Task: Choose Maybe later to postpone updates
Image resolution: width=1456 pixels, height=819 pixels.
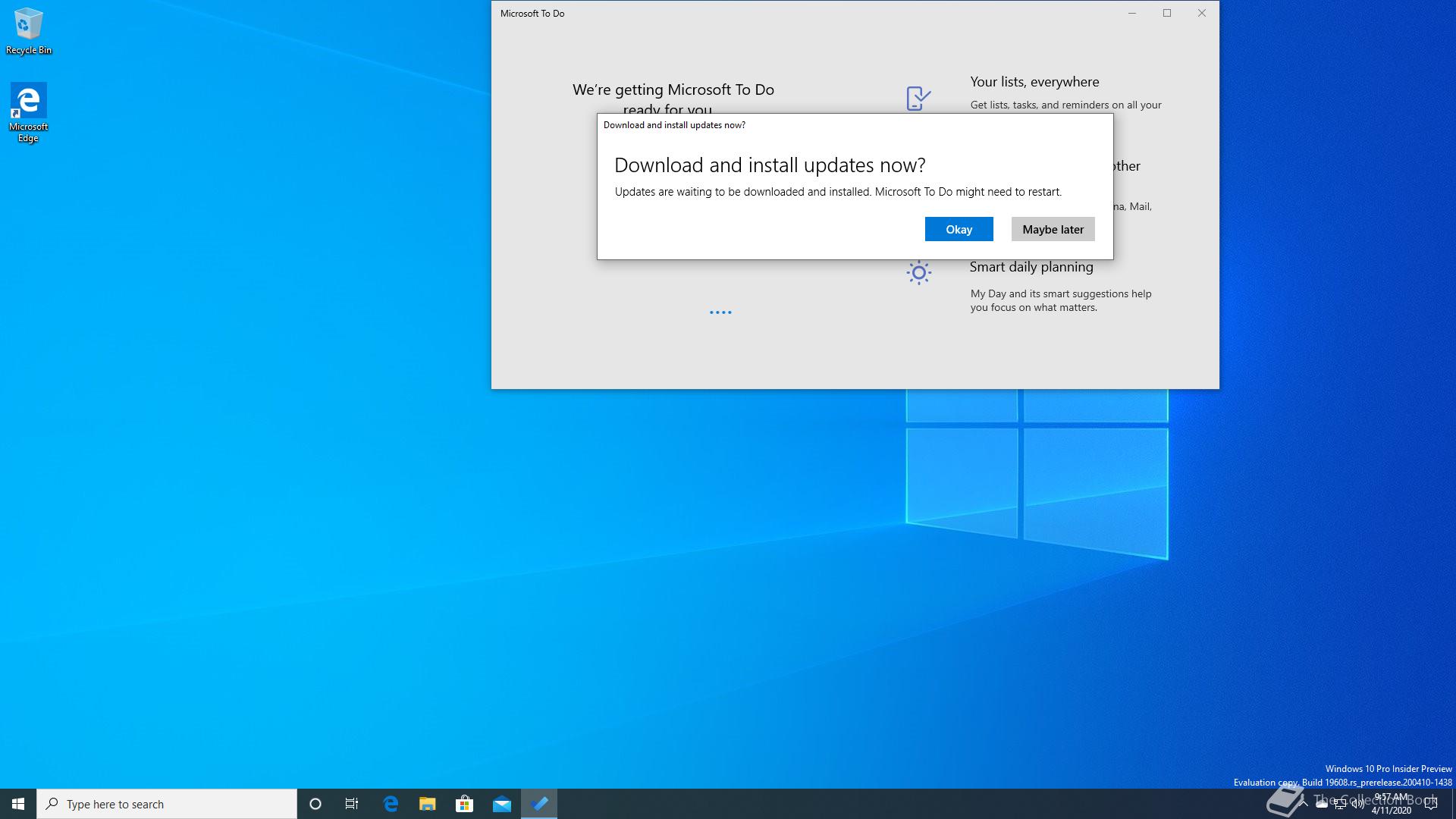Action: (1053, 229)
